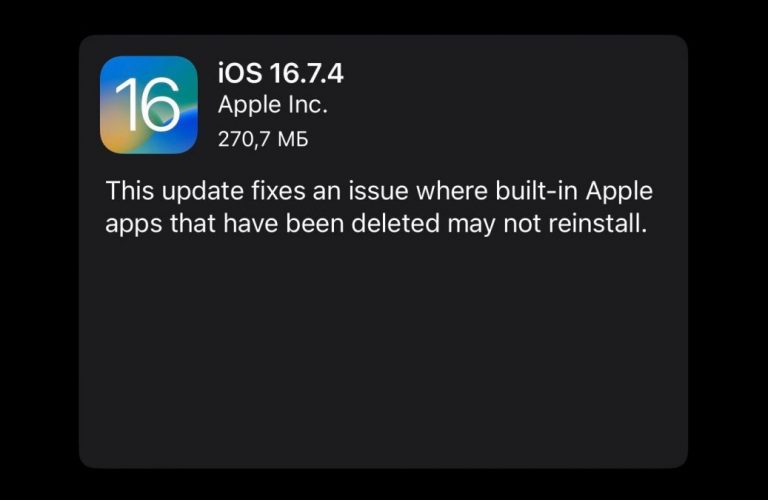Viewport: 768px width, 500px height.
Task: Click the Apple Inc. developer label
Action: [x=273, y=105]
